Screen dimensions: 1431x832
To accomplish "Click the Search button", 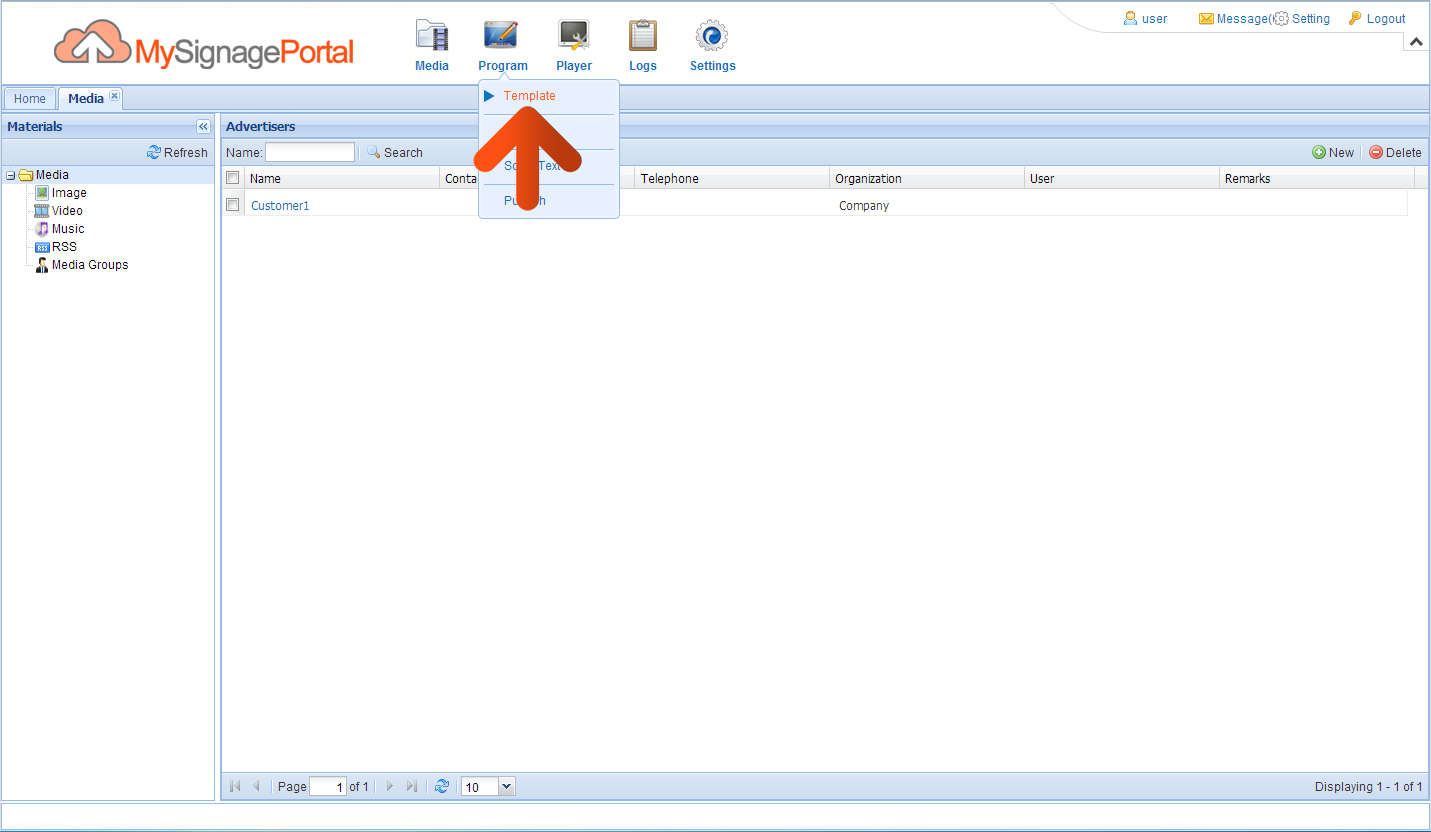I will pyautogui.click(x=395, y=153).
